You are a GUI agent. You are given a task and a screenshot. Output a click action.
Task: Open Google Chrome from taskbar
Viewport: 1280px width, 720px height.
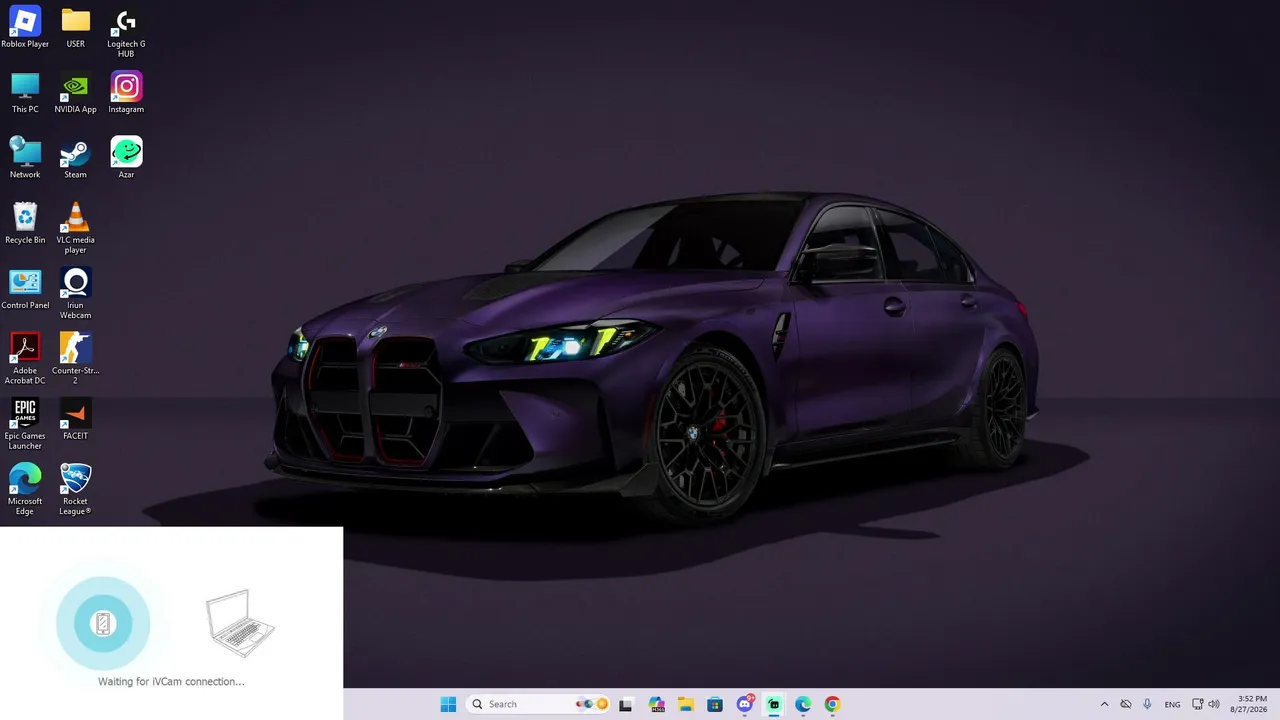pos(832,704)
